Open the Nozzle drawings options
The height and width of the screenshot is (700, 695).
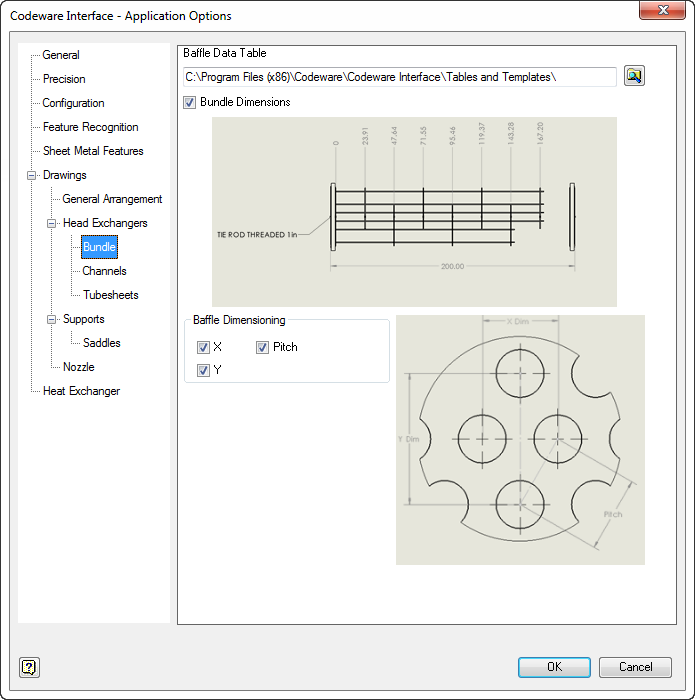point(79,367)
